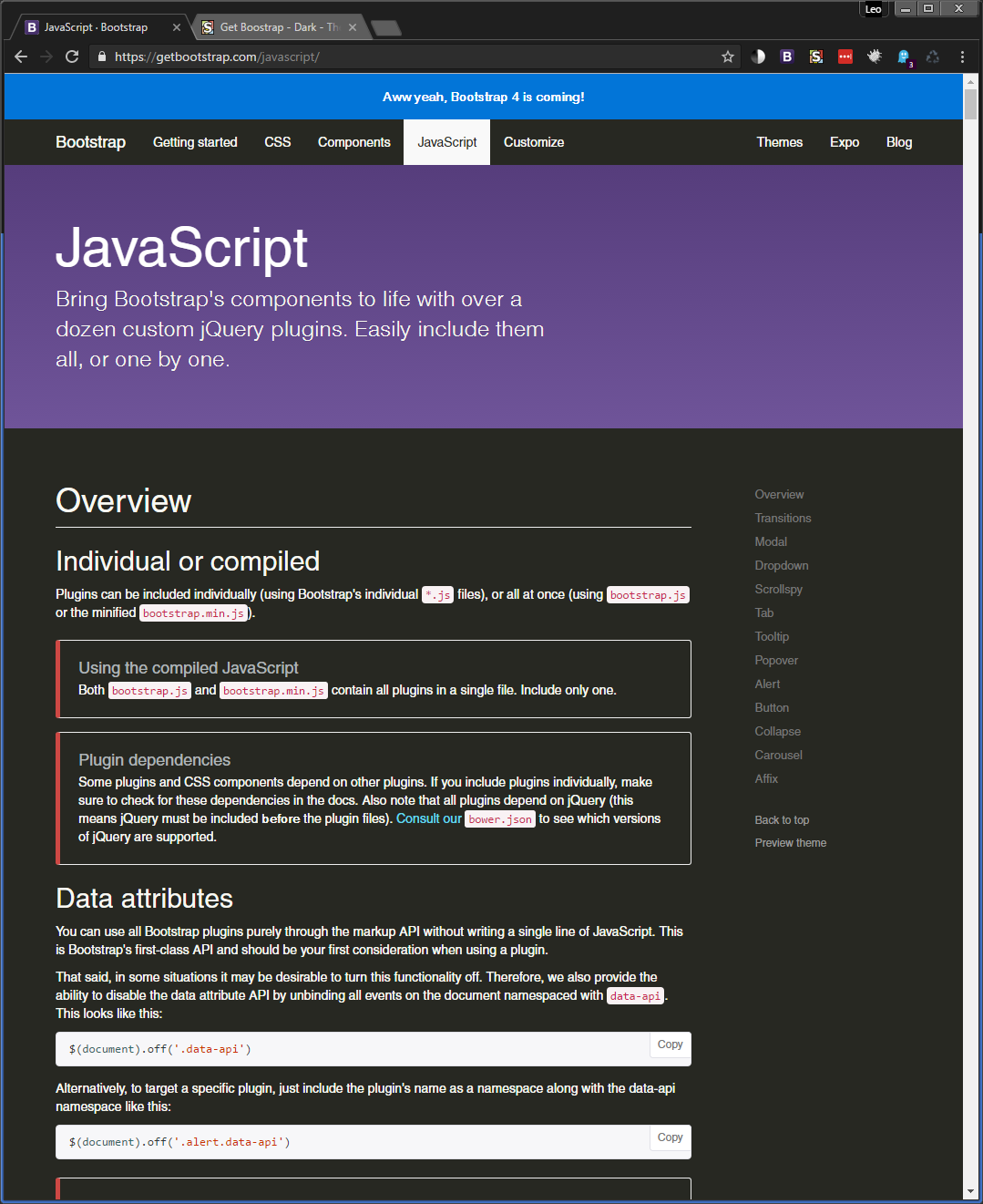Open the Chrome three-dot menu

click(x=962, y=57)
